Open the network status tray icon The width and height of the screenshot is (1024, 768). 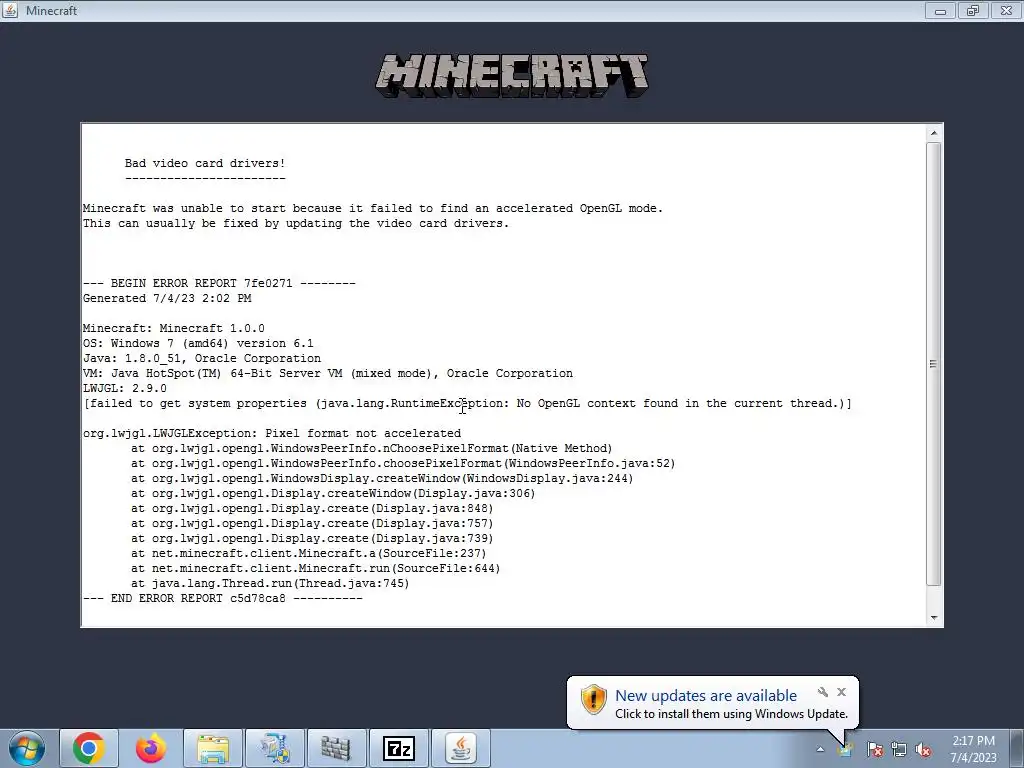point(899,749)
